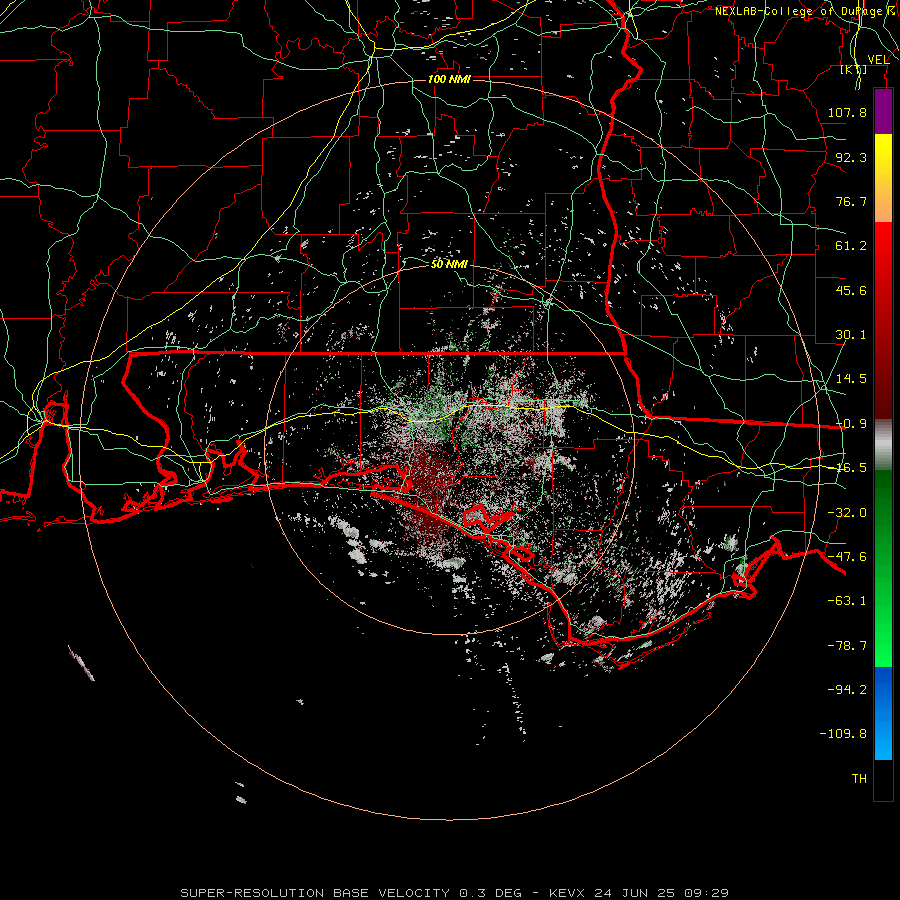
Task: Click the yellow-orange segment of the color bar
Action: [883, 178]
